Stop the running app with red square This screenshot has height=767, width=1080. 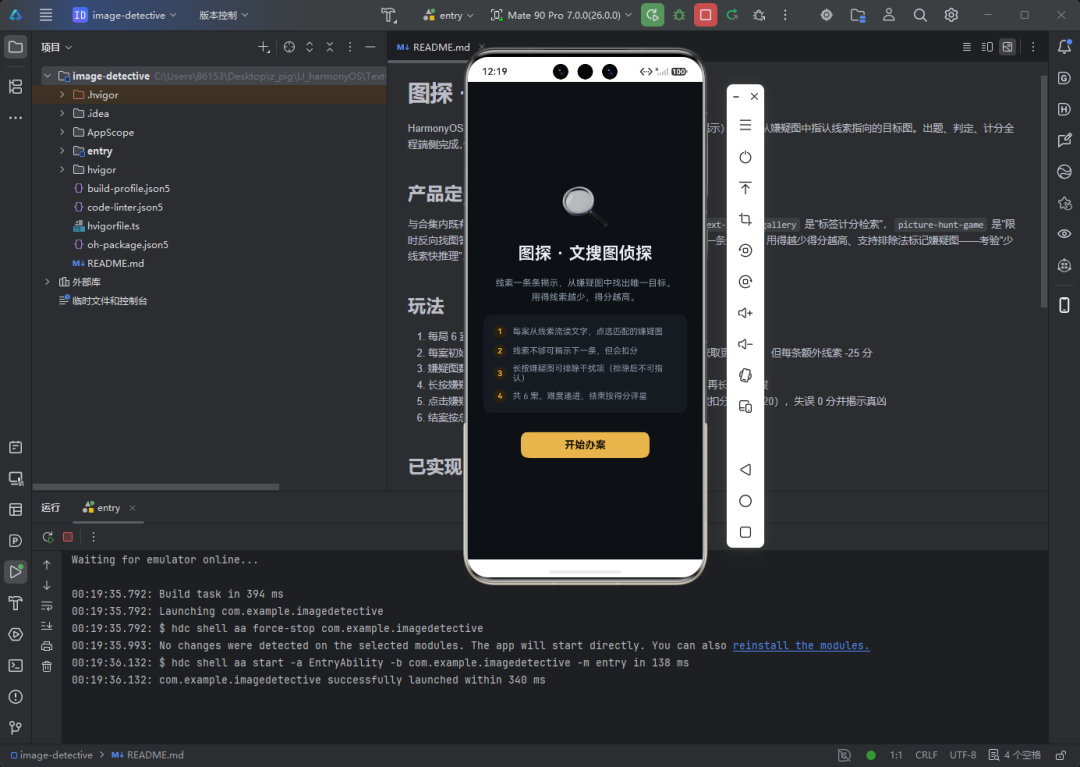705,14
